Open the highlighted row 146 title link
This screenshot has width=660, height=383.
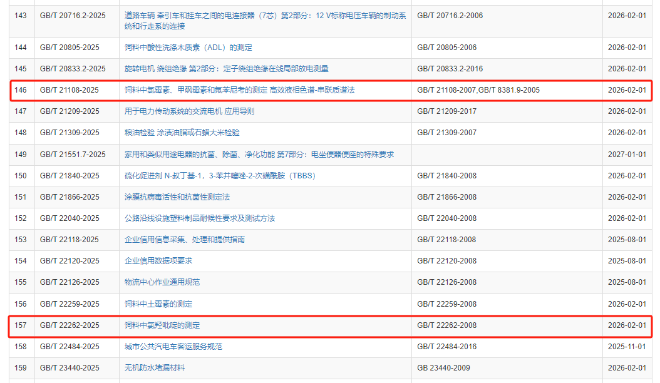tap(240, 90)
